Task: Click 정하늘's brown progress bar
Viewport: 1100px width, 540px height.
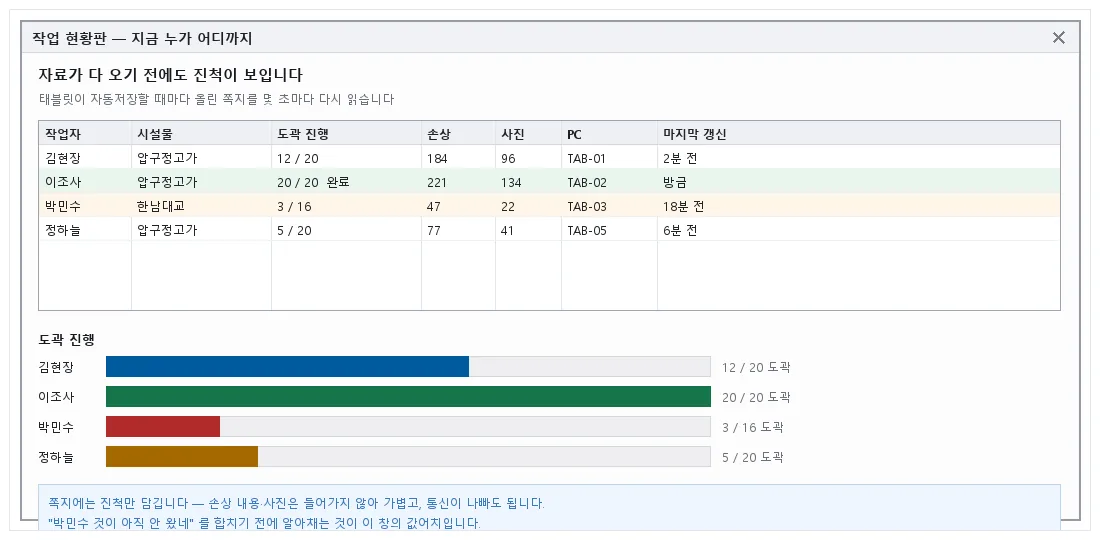Action: pos(182,457)
